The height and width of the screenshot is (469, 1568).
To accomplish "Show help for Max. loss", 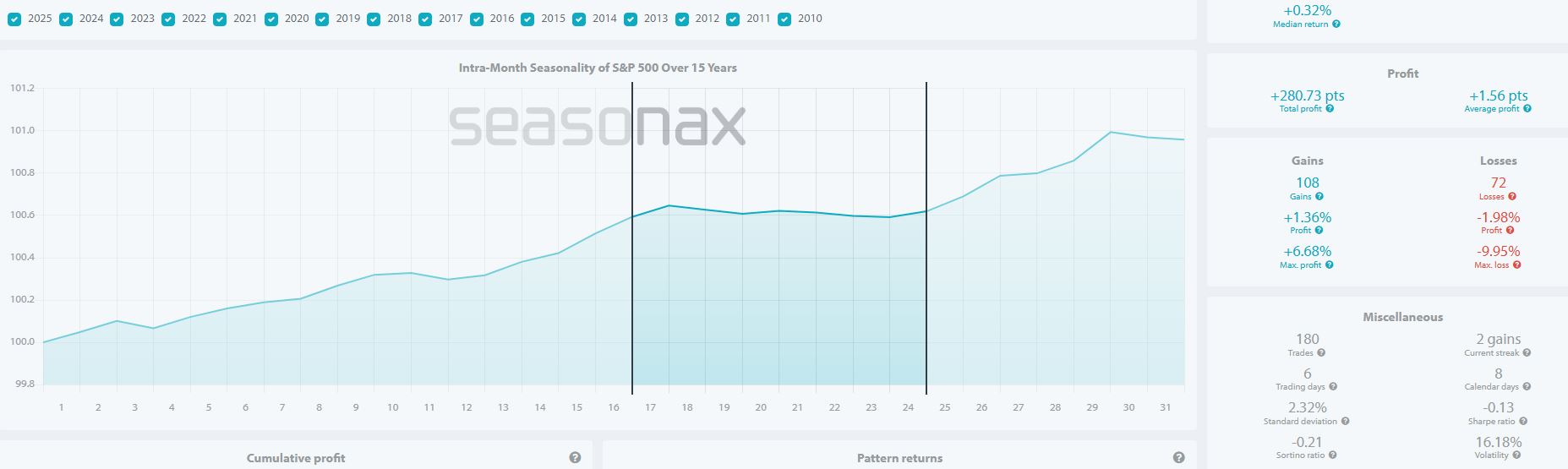I will point(1516,265).
